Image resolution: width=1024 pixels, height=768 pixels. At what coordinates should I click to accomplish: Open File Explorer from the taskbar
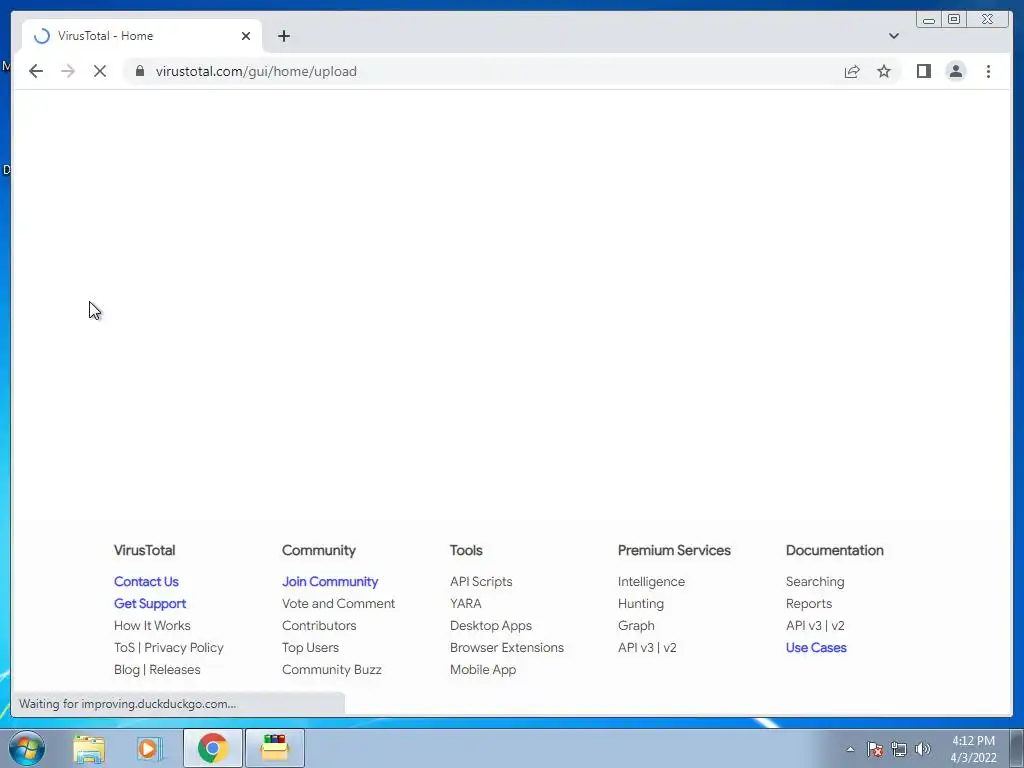(89, 748)
